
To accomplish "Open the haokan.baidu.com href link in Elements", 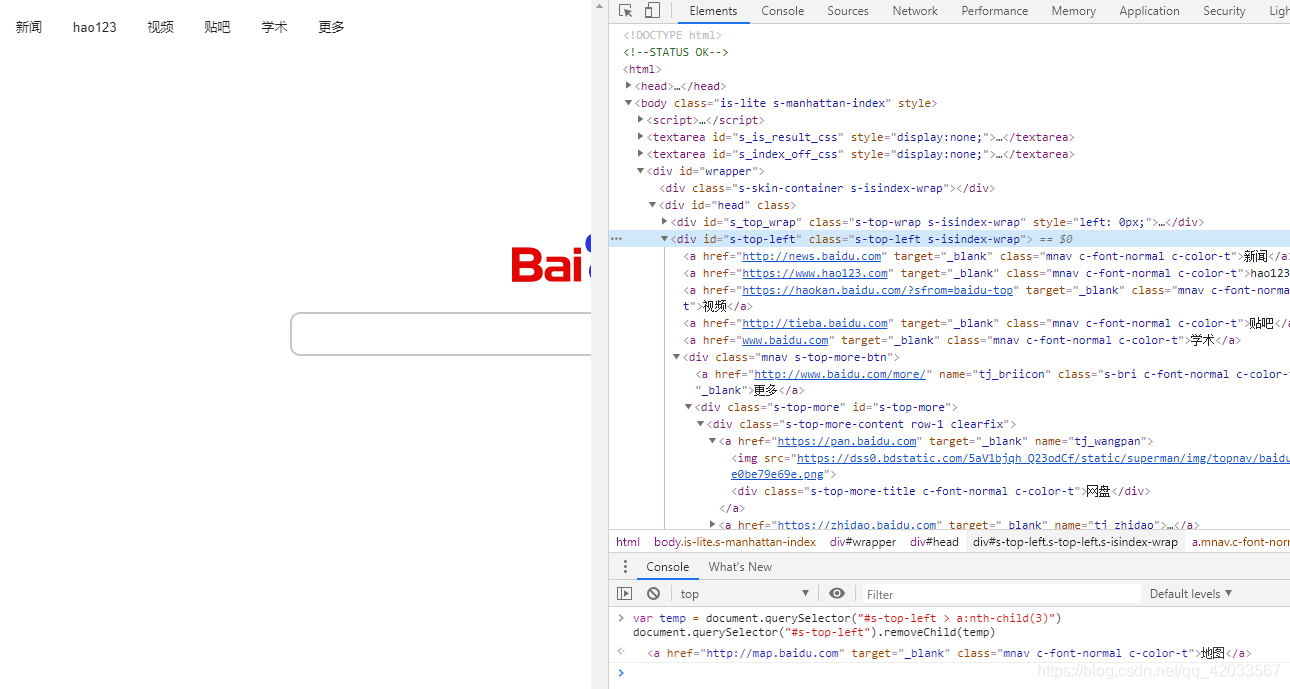I will point(879,290).
